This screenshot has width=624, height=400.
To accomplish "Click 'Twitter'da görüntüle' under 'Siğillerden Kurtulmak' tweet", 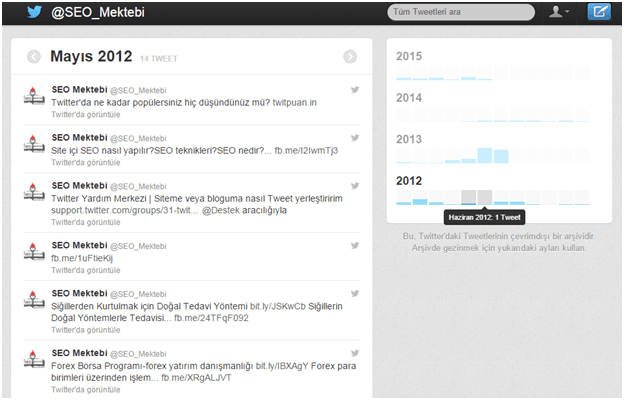I will coord(86,330).
